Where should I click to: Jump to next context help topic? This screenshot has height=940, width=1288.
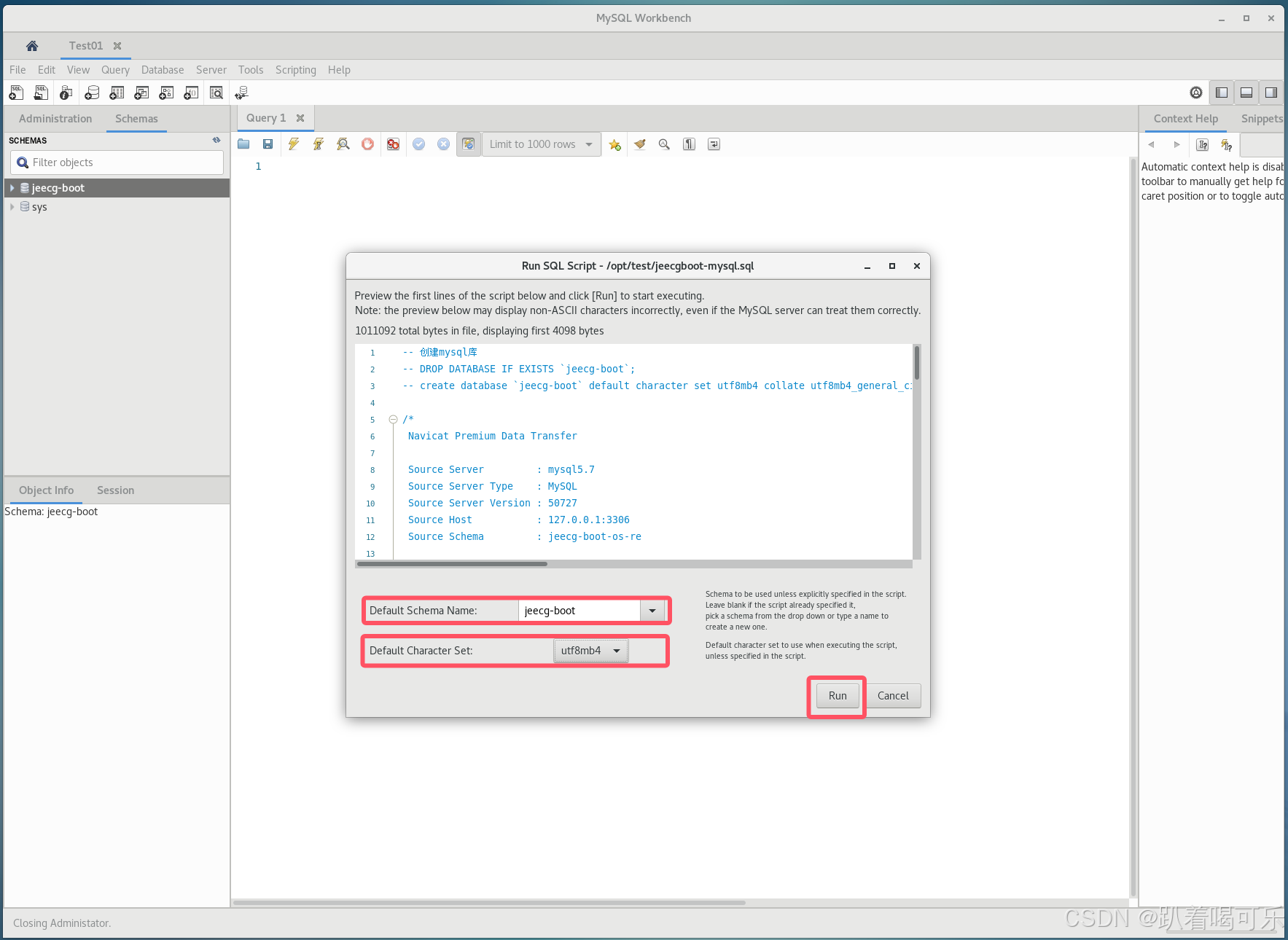point(1176,144)
